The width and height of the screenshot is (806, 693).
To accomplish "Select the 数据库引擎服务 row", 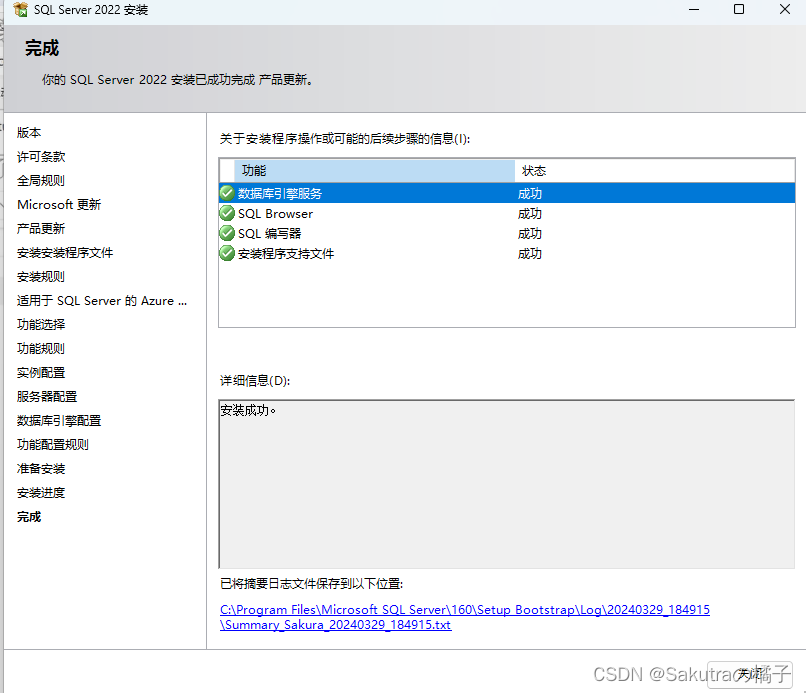I will tap(507, 193).
